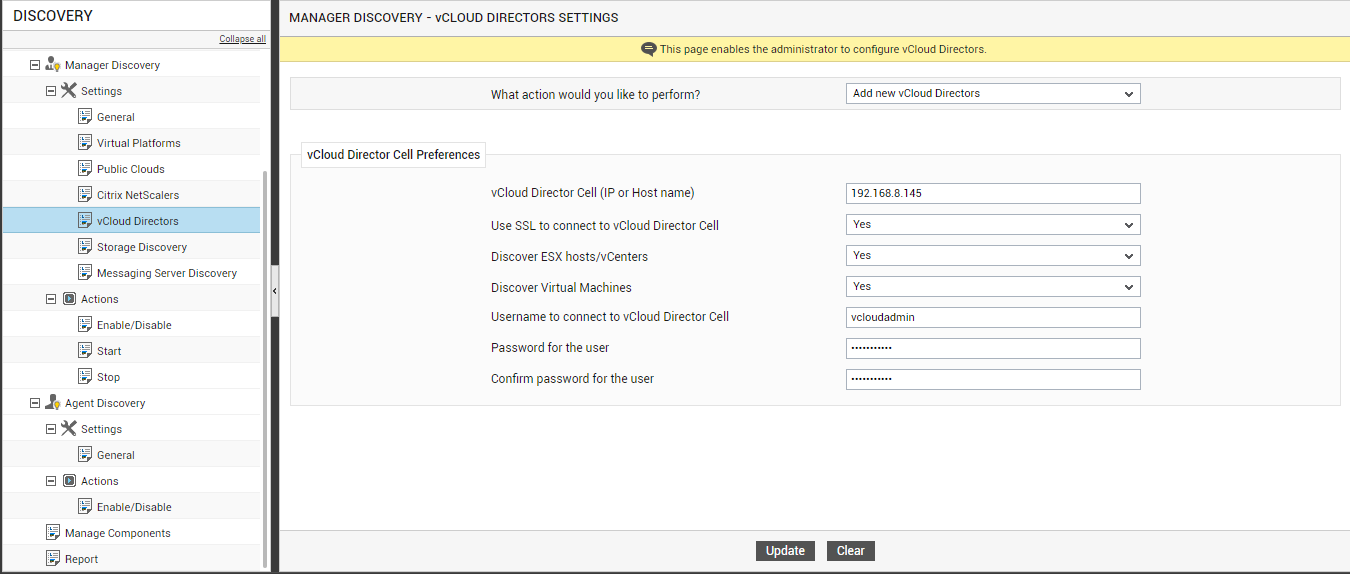Click the Discovery tree vertical scrollbar
Viewport: 1350px width, 574px height.
[265, 368]
